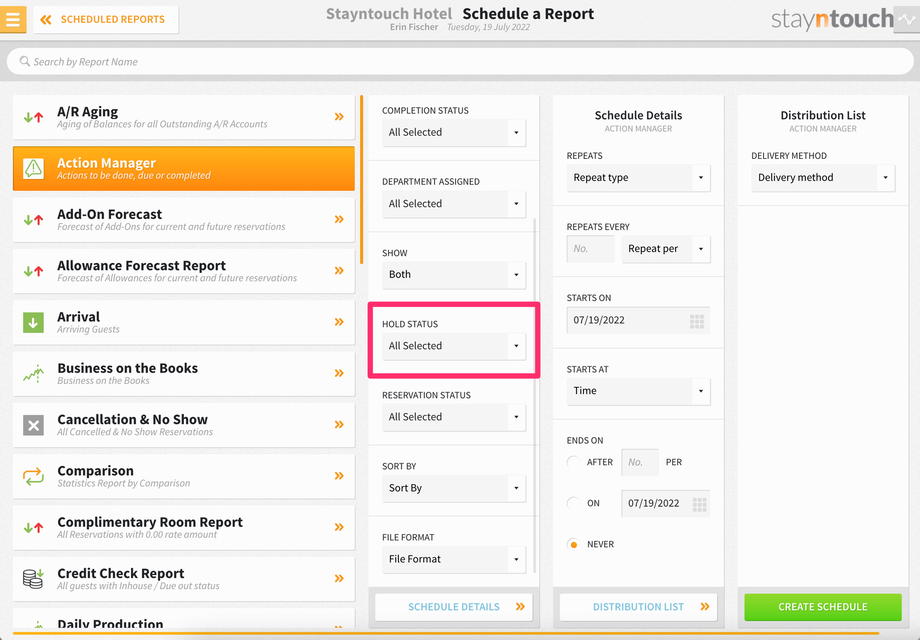The height and width of the screenshot is (640, 920).
Task: Go back to Scheduled Reports
Action: 106,19
